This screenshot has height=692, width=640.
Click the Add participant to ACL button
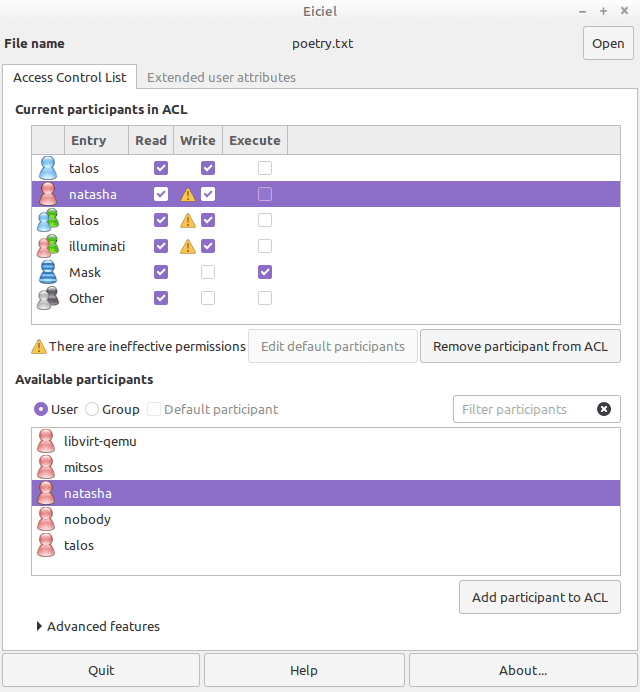point(539,597)
